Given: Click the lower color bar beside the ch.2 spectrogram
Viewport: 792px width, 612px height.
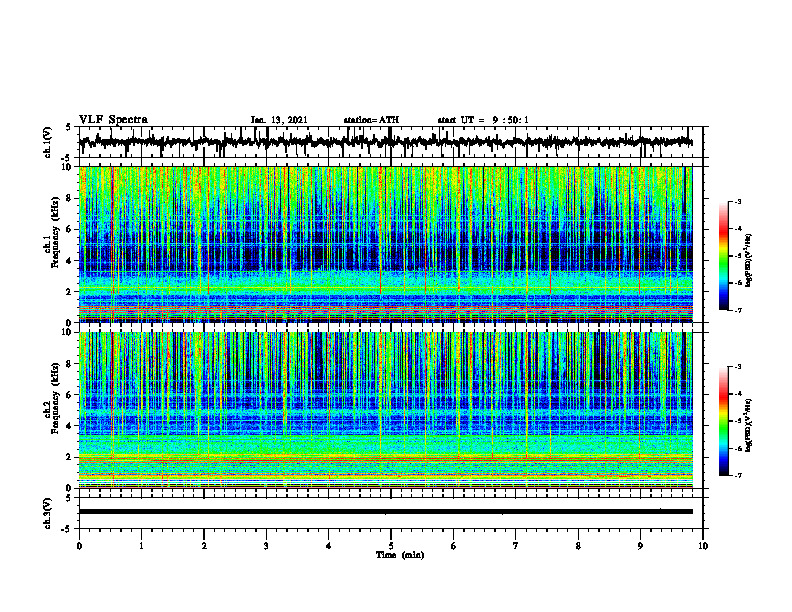Looking at the screenshot, I should 724,421.
